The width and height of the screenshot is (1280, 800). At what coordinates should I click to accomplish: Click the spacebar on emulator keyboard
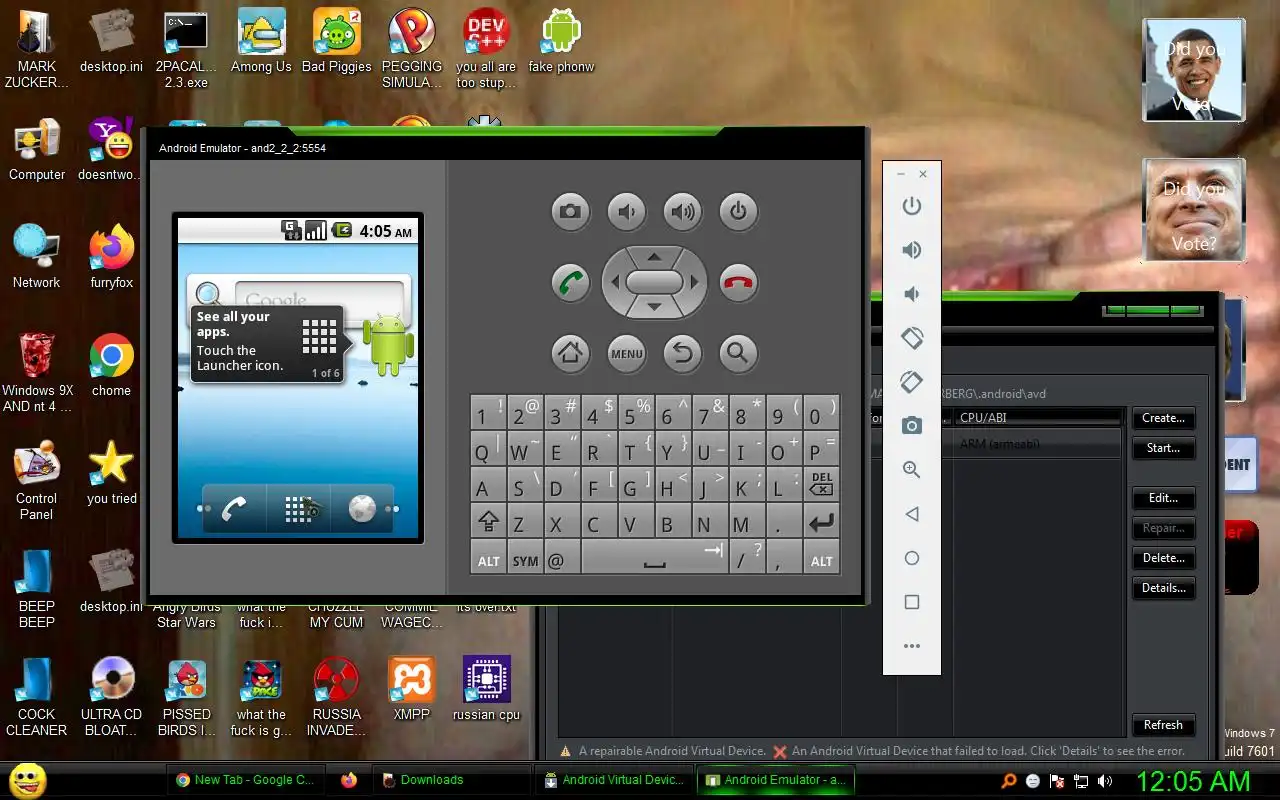[x=654, y=558]
